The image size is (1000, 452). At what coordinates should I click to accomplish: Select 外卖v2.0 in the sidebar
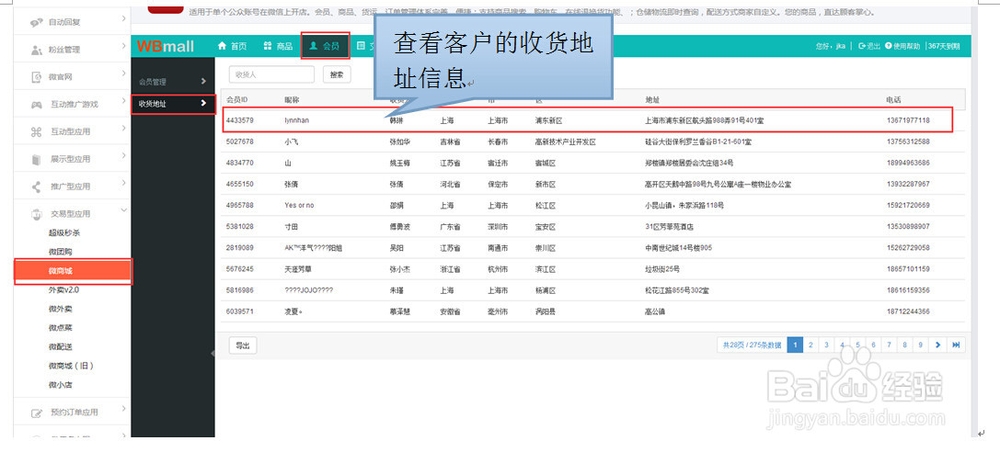(x=64, y=290)
